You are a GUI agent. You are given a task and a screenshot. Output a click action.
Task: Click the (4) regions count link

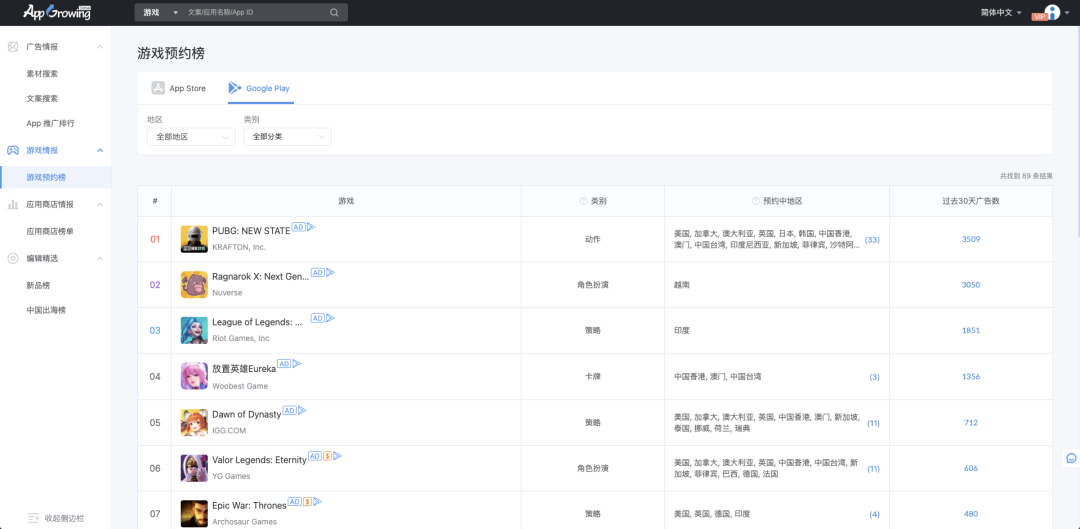(875, 515)
